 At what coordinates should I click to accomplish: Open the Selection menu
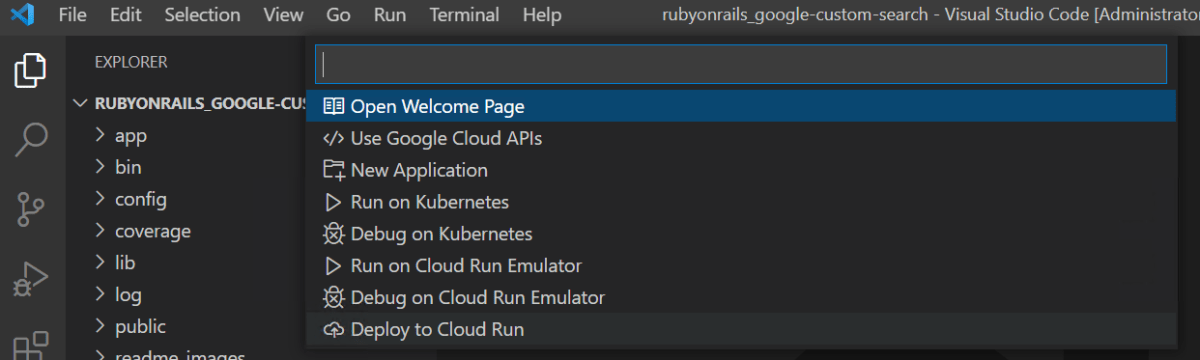tap(203, 15)
